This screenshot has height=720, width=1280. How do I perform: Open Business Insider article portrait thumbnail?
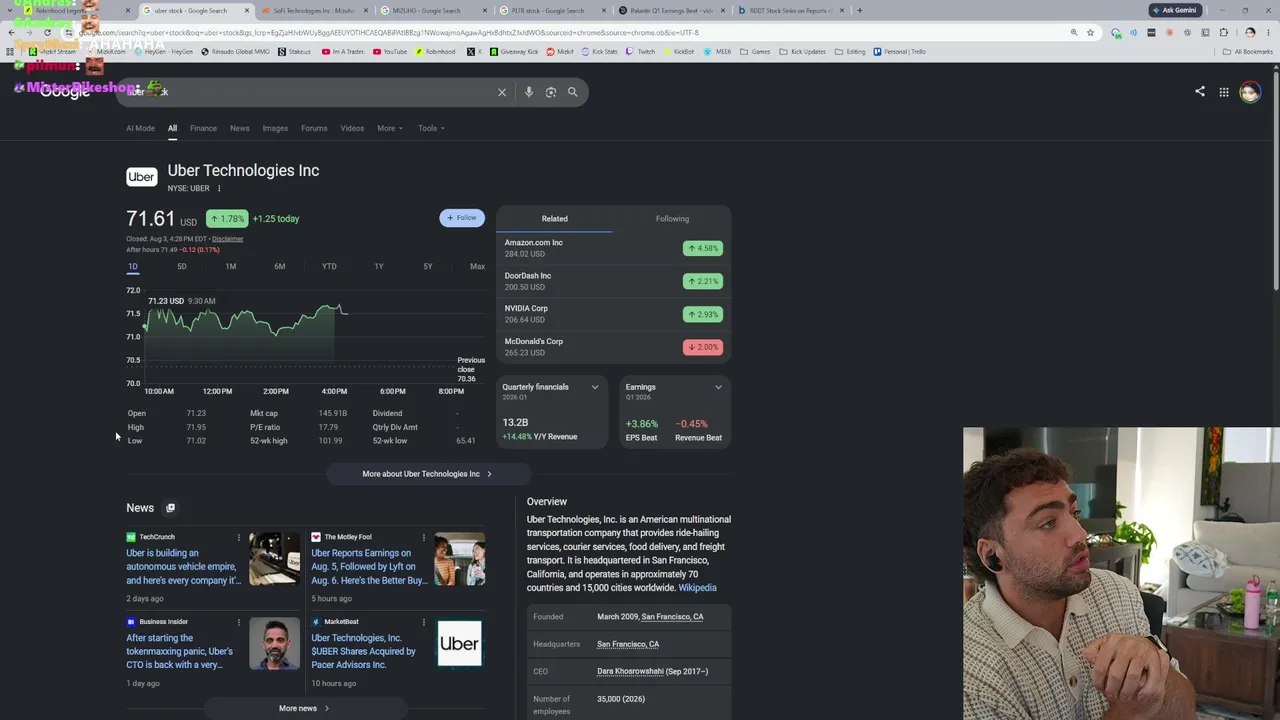tap(275, 643)
